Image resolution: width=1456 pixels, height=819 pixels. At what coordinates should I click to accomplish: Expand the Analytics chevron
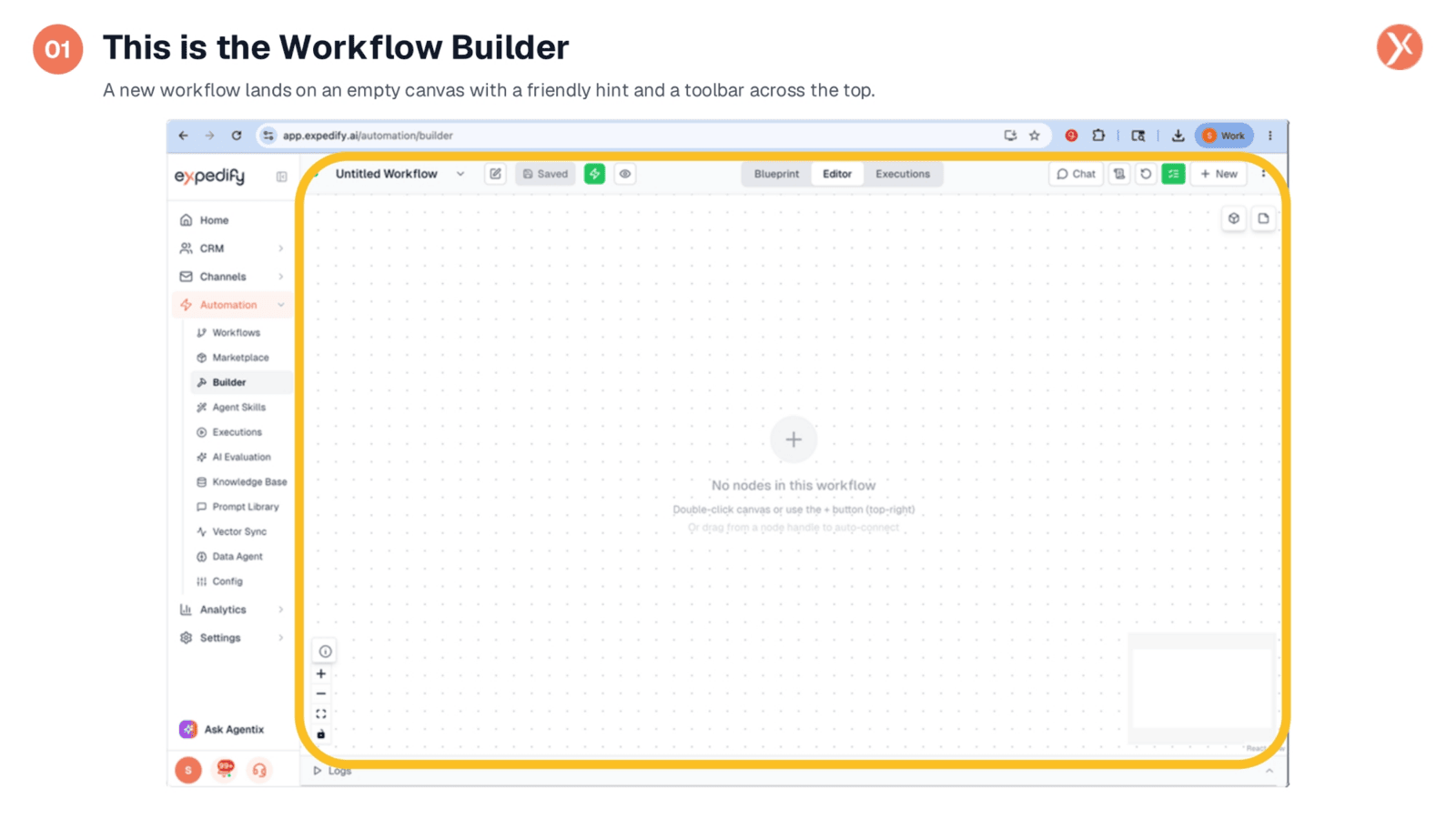click(x=281, y=610)
